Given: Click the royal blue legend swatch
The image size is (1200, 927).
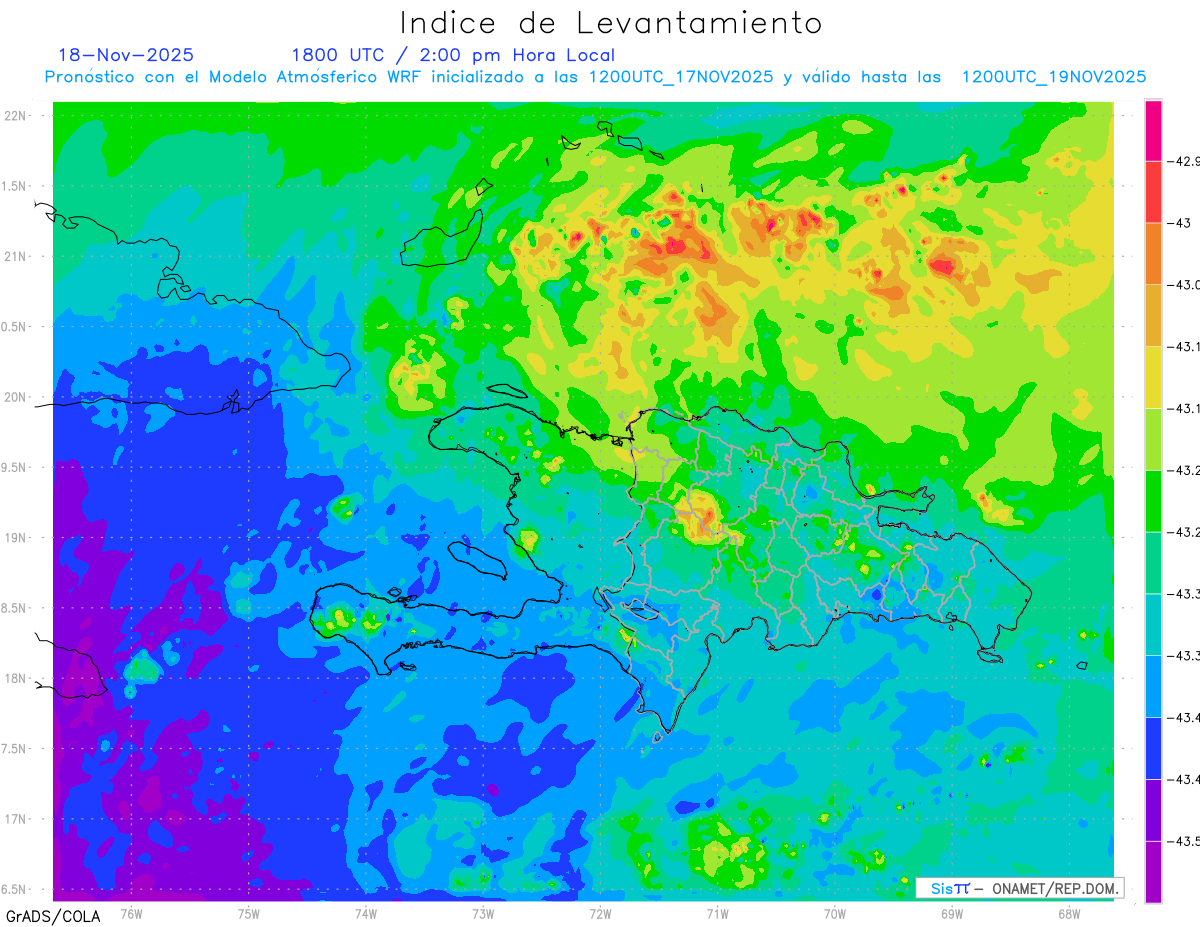Looking at the screenshot, I should pyautogui.click(x=1153, y=748).
